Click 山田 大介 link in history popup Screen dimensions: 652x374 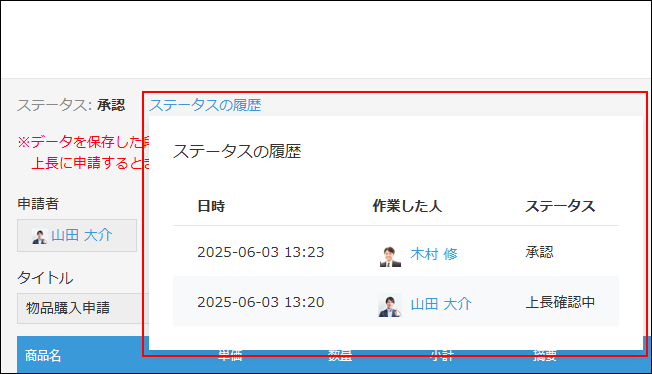point(441,304)
